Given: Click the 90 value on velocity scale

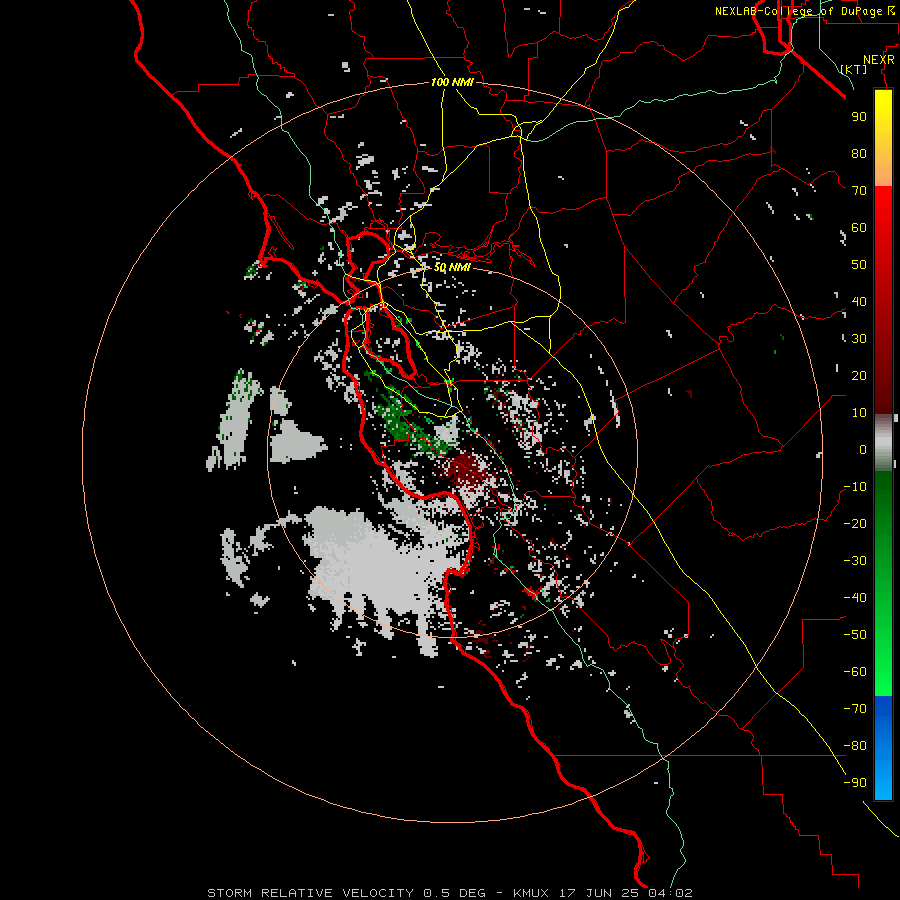Looking at the screenshot, I should [859, 117].
